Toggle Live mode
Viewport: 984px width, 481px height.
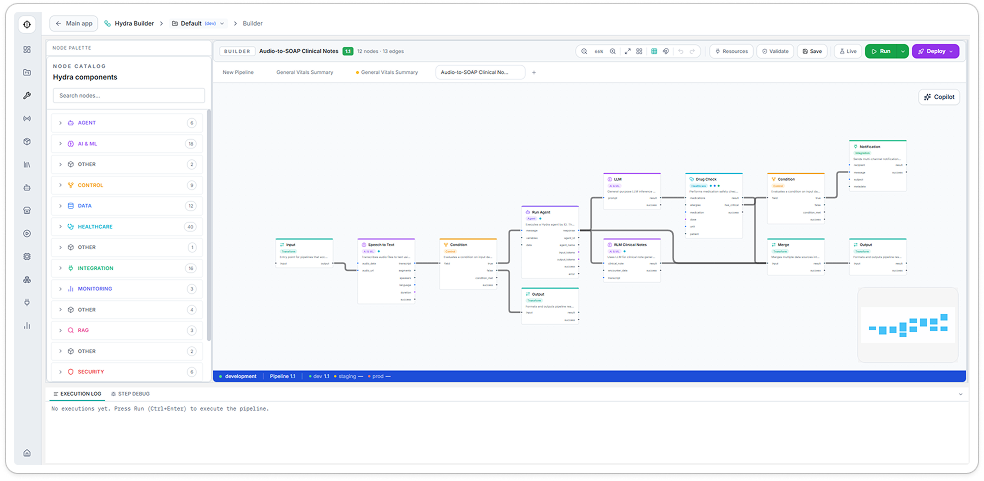pyautogui.click(x=848, y=51)
